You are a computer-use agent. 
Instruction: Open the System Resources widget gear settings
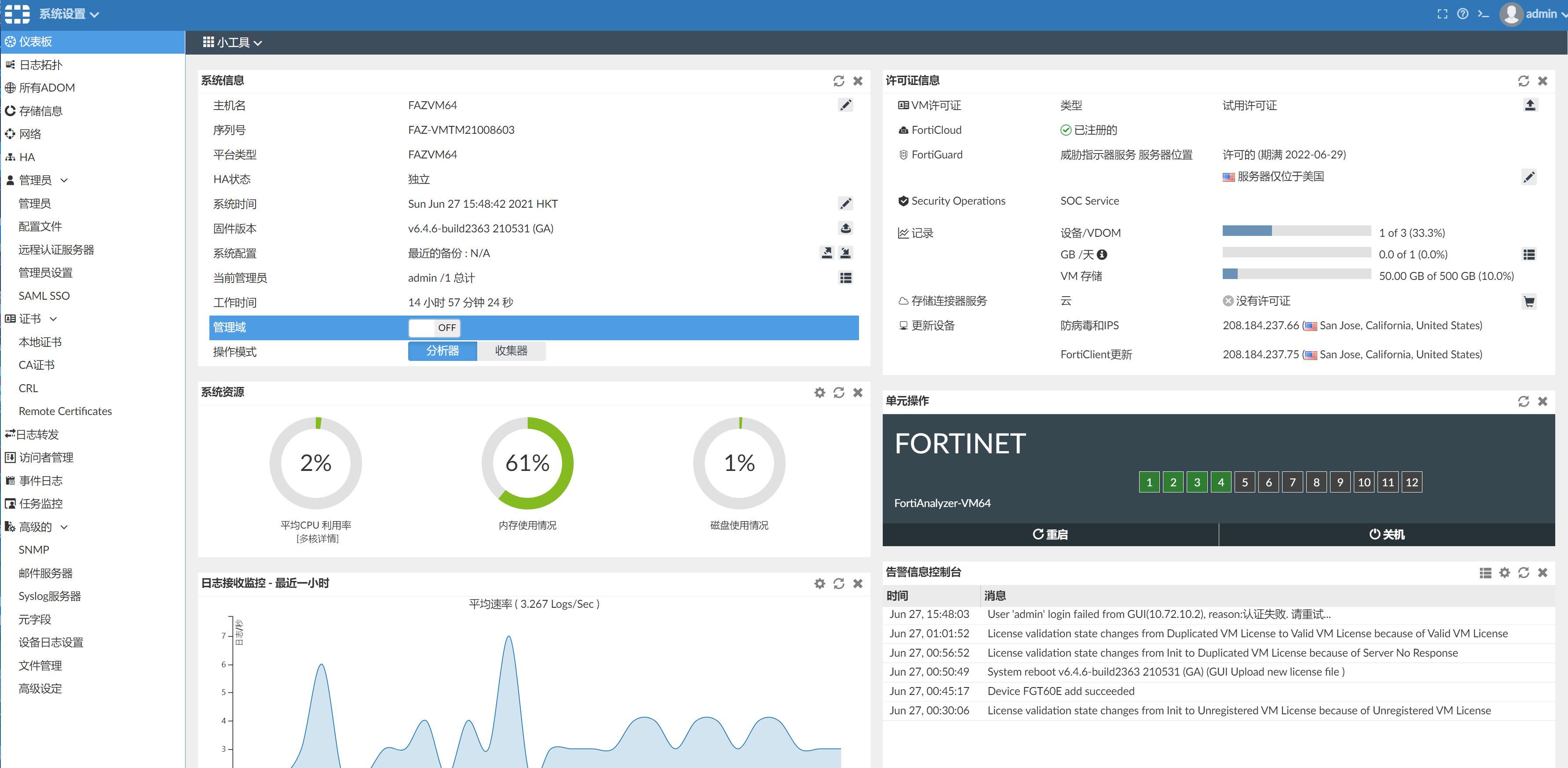click(819, 393)
